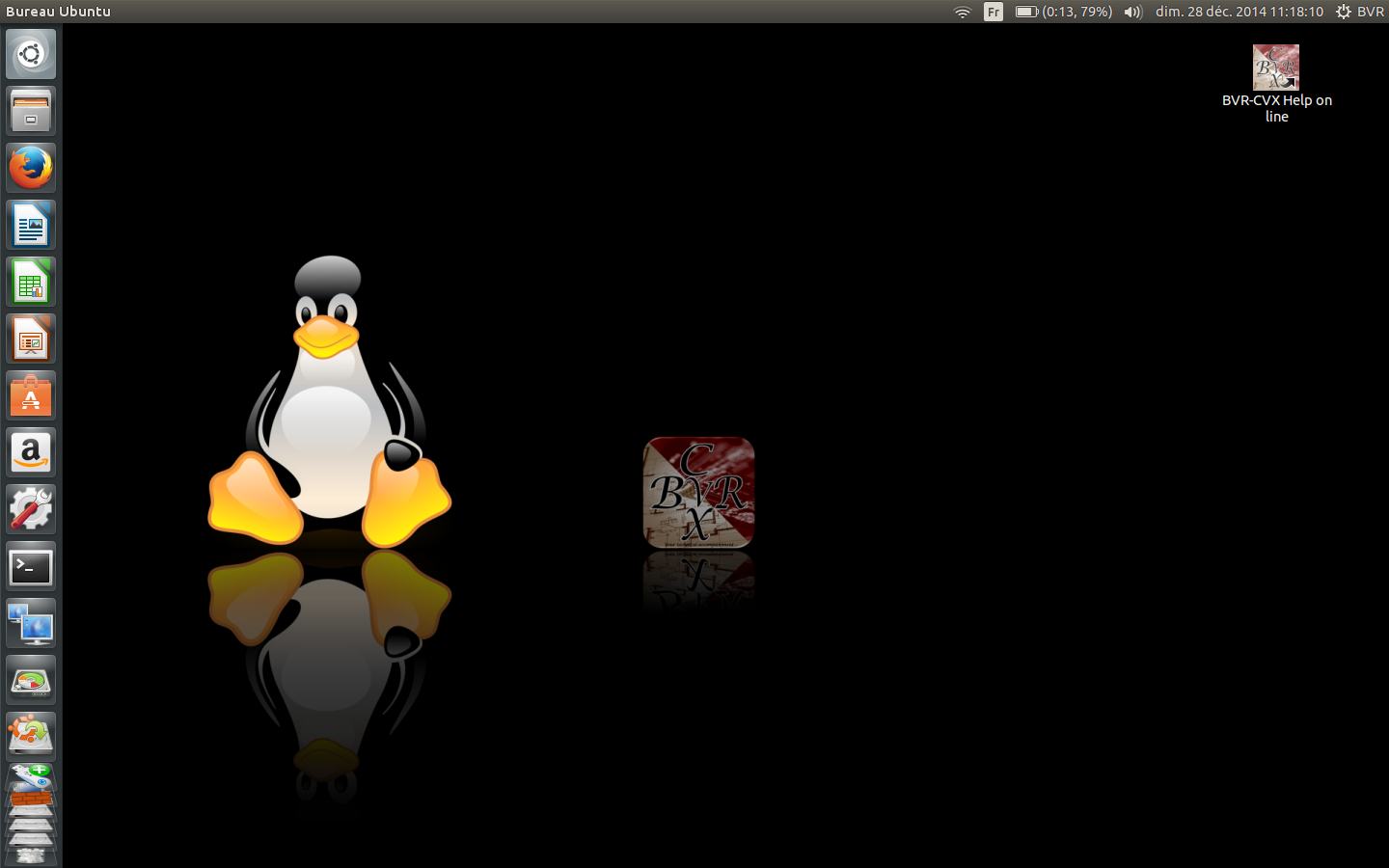The width and height of the screenshot is (1389, 868).
Task: Open System Settings wrench icon
Action: (31, 510)
